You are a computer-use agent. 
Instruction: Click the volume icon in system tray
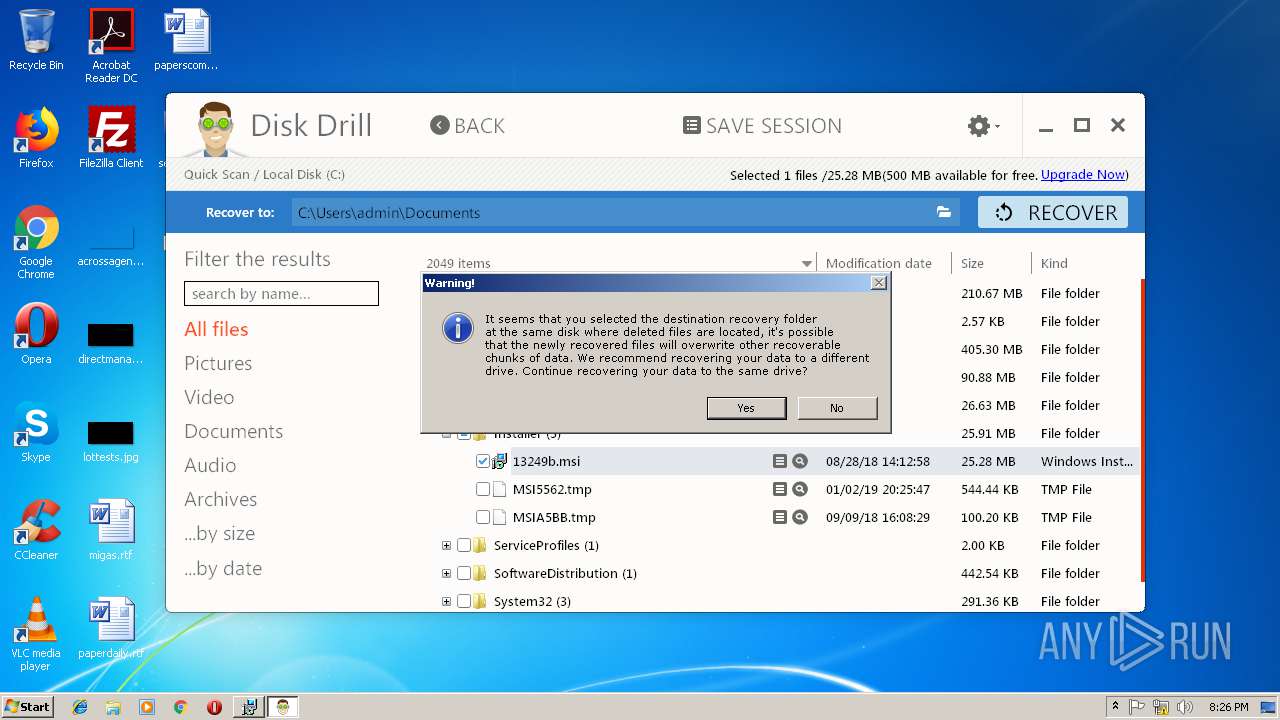pos(1185,707)
